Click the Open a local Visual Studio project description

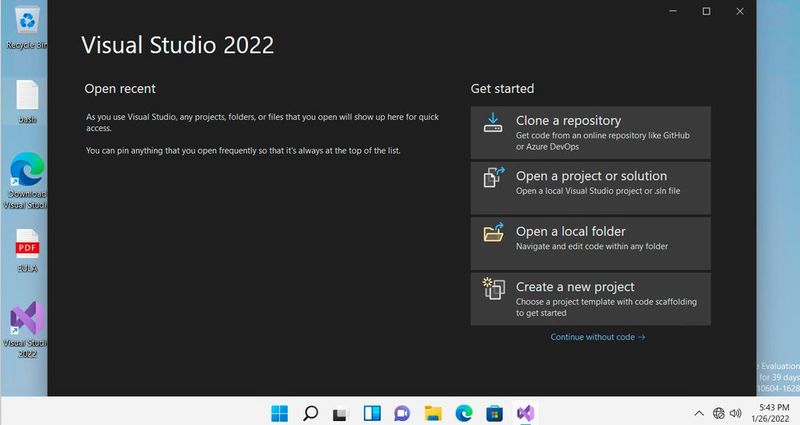tap(598, 191)
